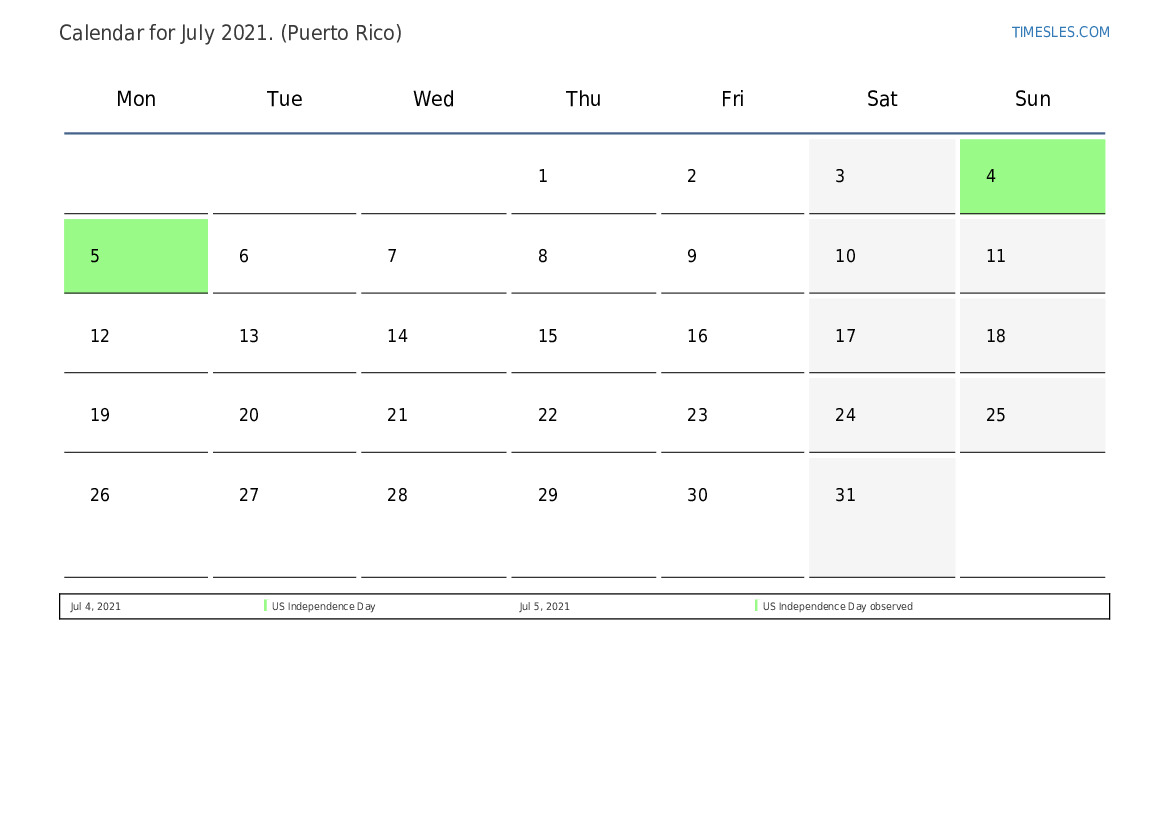Select day 16 in the calendar
This screenshot has height=827, width=1169.
732,336
